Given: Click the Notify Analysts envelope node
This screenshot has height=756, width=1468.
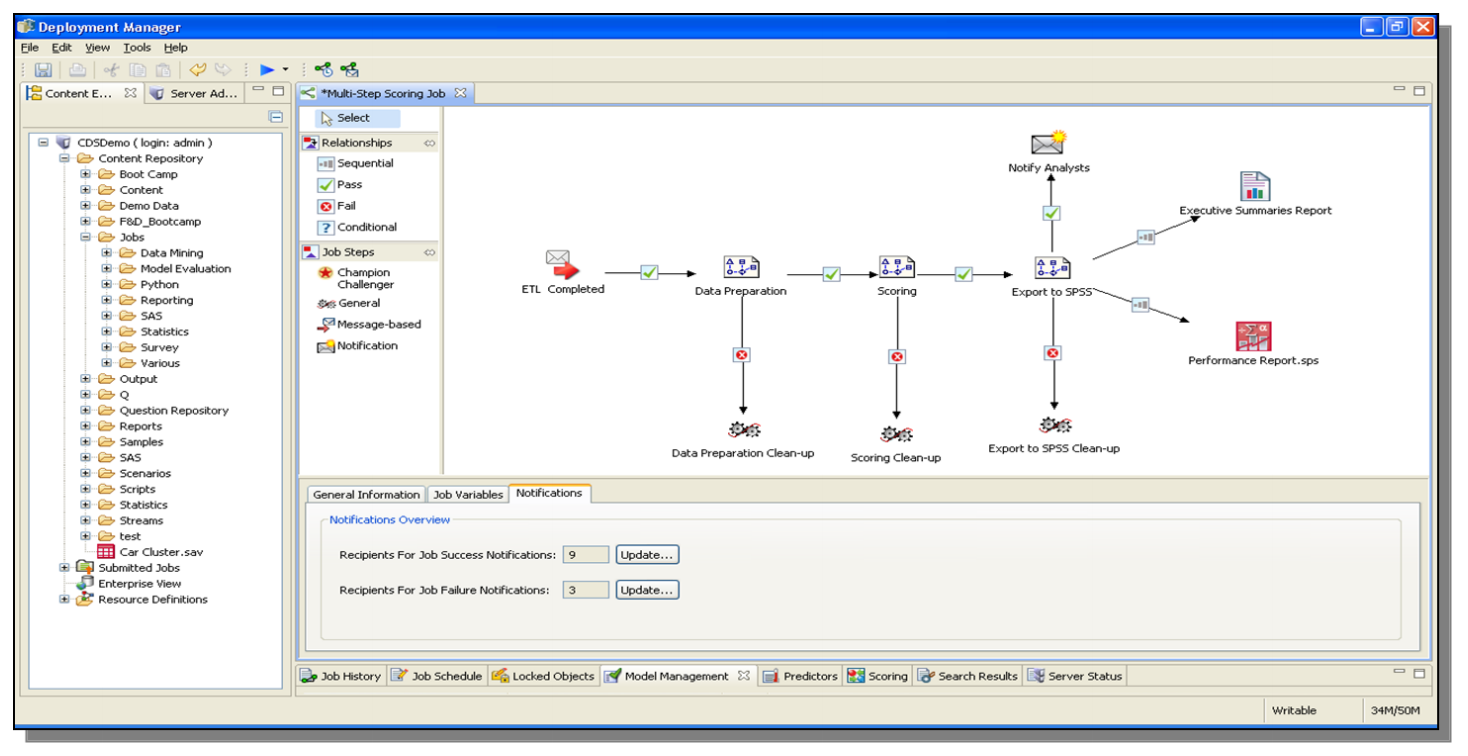Looking at the screenshot, I should click(x=1049, y=143).
